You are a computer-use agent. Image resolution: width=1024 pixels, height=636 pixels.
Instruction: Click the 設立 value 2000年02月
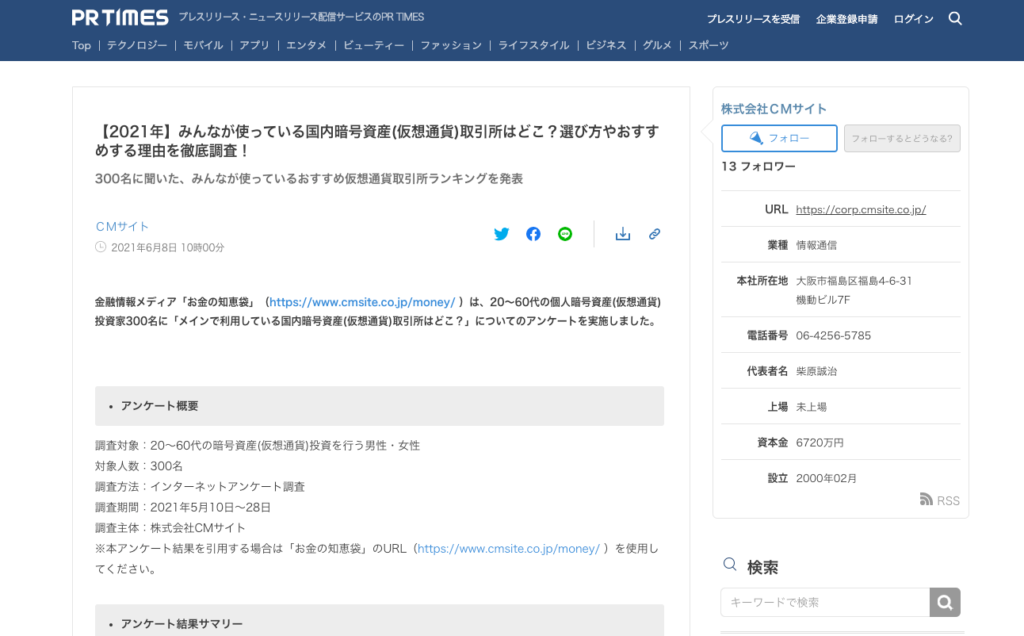point(826,478)
